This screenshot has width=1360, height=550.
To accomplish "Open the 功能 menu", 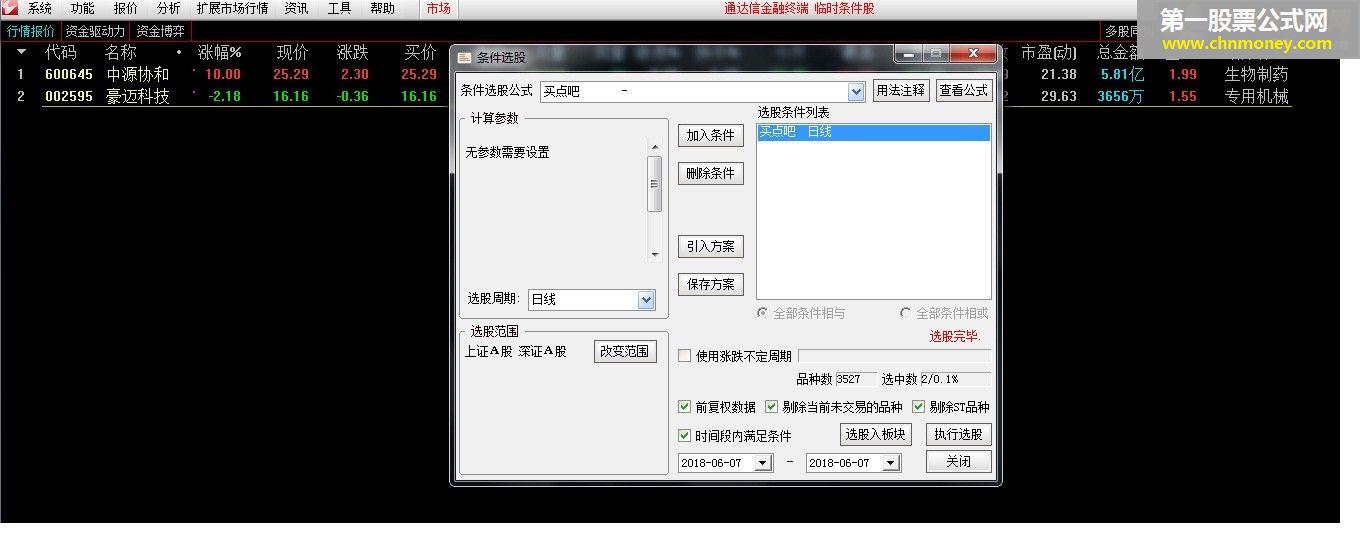I will pyautogui.click(x=83, y=8).
